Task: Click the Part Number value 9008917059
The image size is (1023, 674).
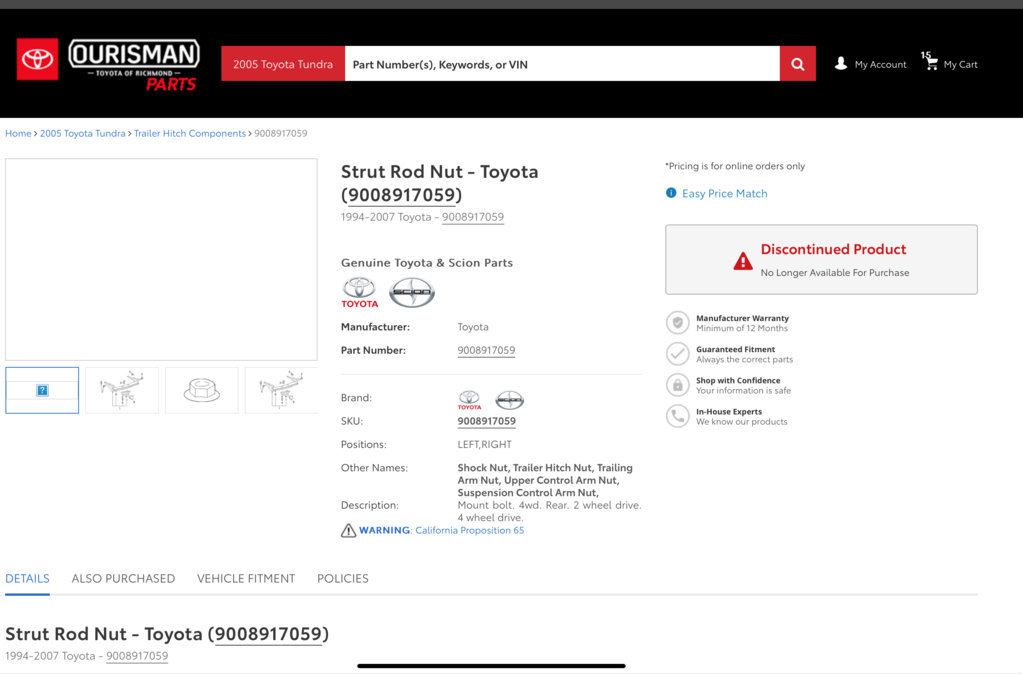Action: coord(486,350)
